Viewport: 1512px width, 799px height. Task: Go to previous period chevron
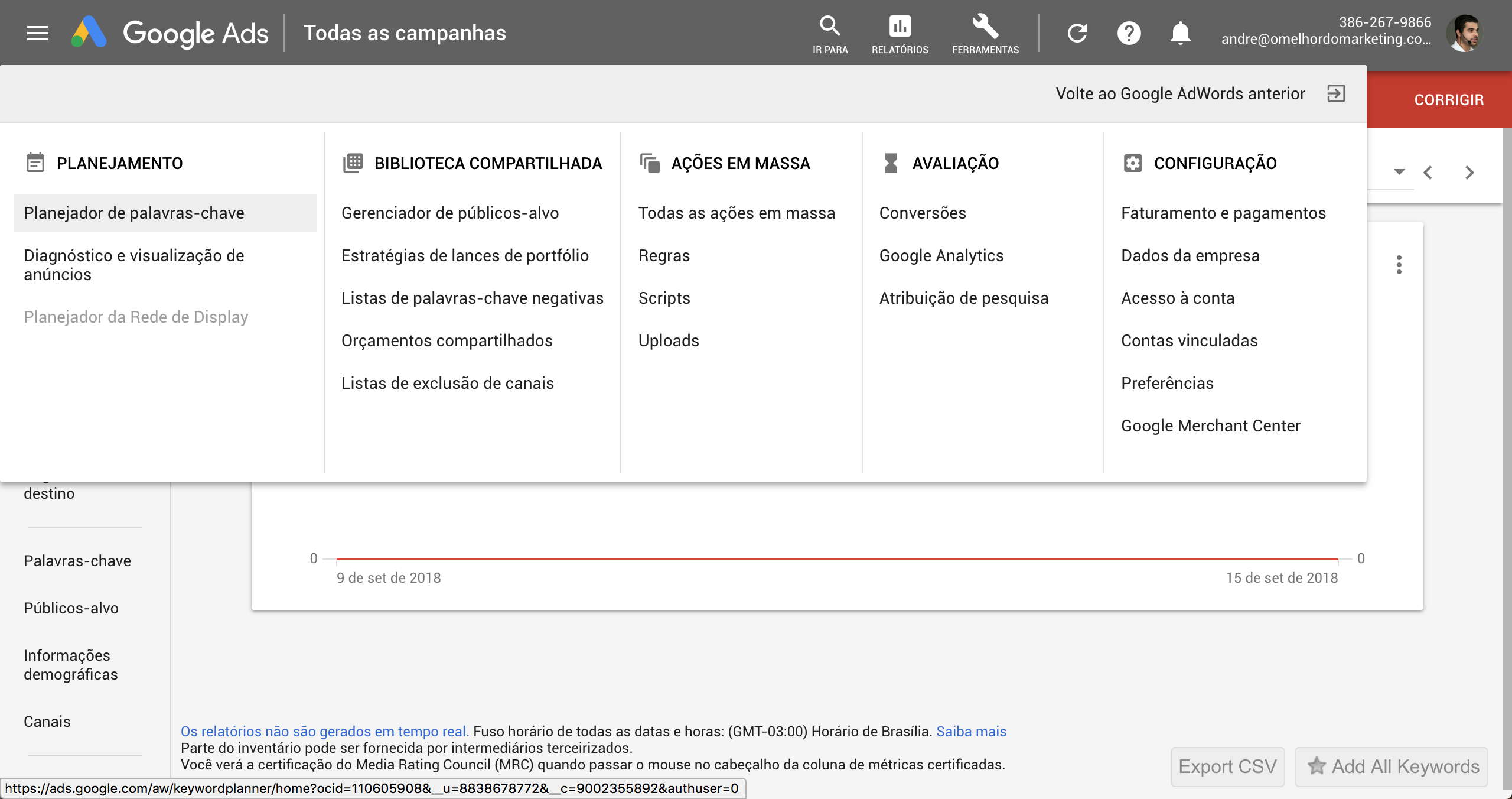pyautogui.click(x=1428, y=173)
